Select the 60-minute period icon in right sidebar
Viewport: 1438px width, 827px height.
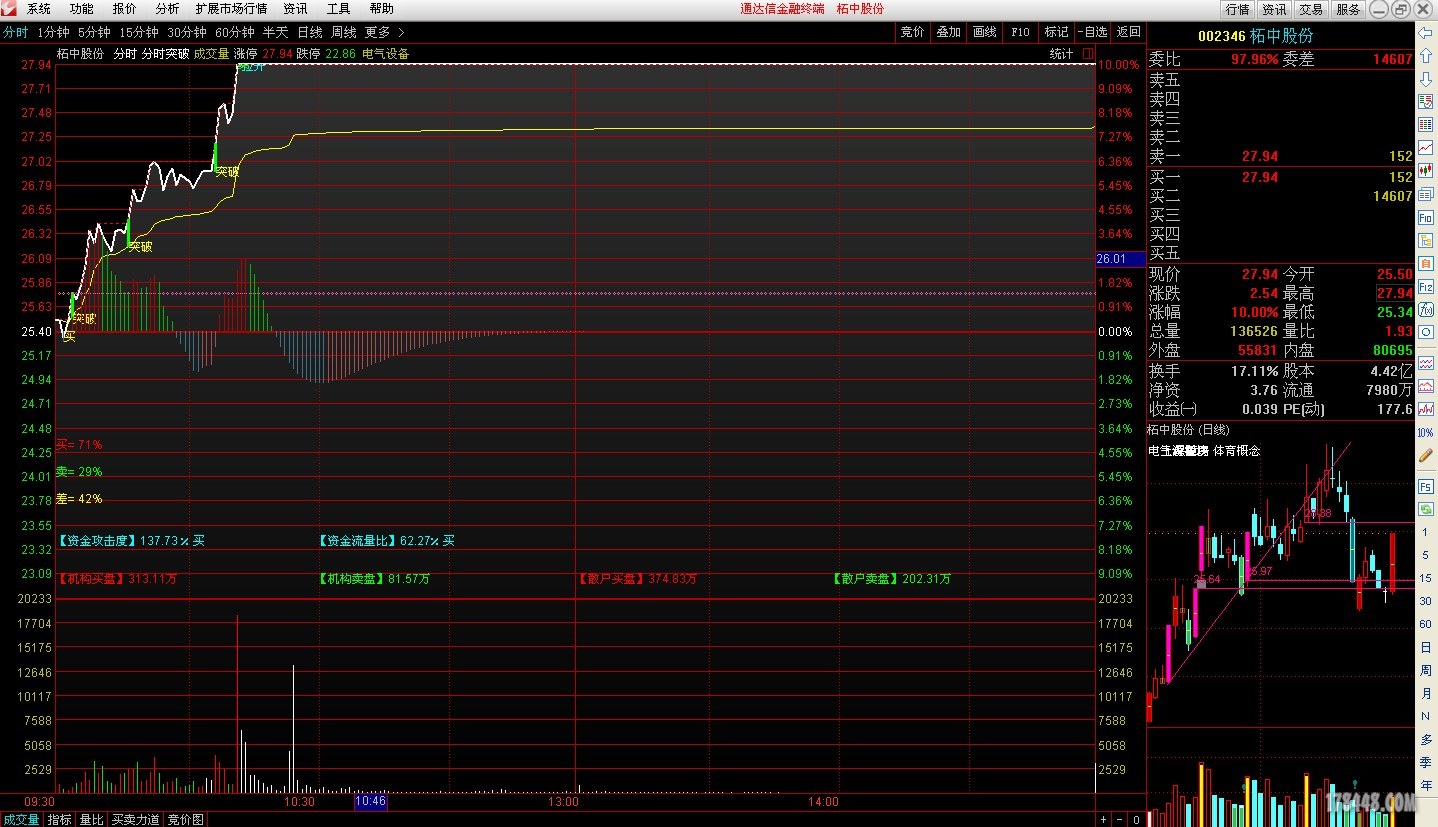(1425, 624)
